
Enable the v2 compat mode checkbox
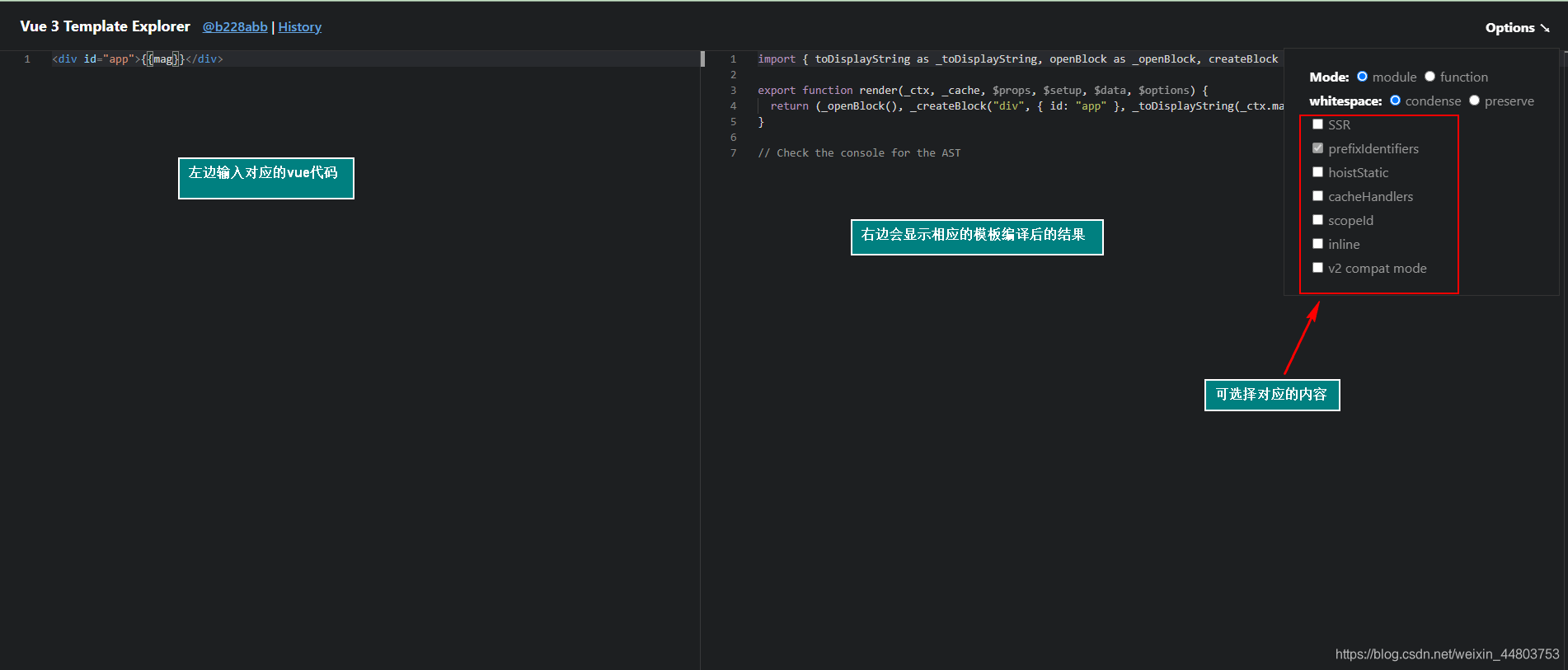pos(1317,268)
